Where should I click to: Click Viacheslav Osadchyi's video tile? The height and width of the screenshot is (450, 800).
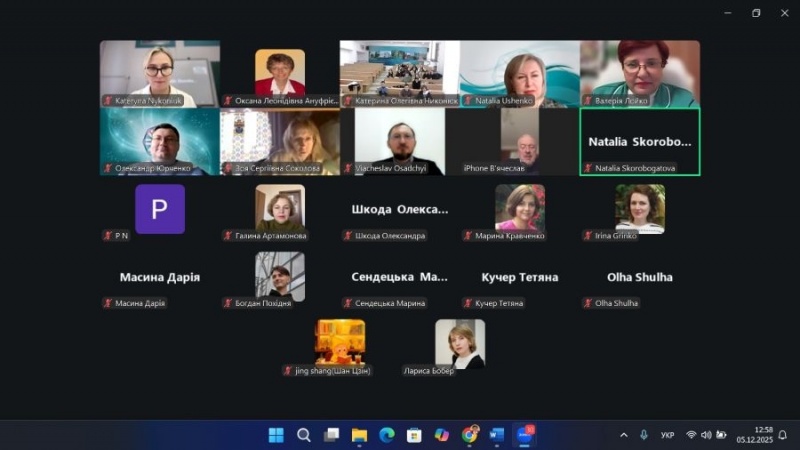point(400,141)
